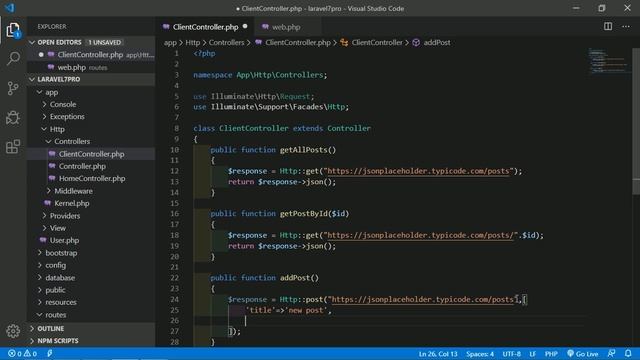640x360 pixels.
Task: Expand the Outline panel
Action: coord(91,329)
